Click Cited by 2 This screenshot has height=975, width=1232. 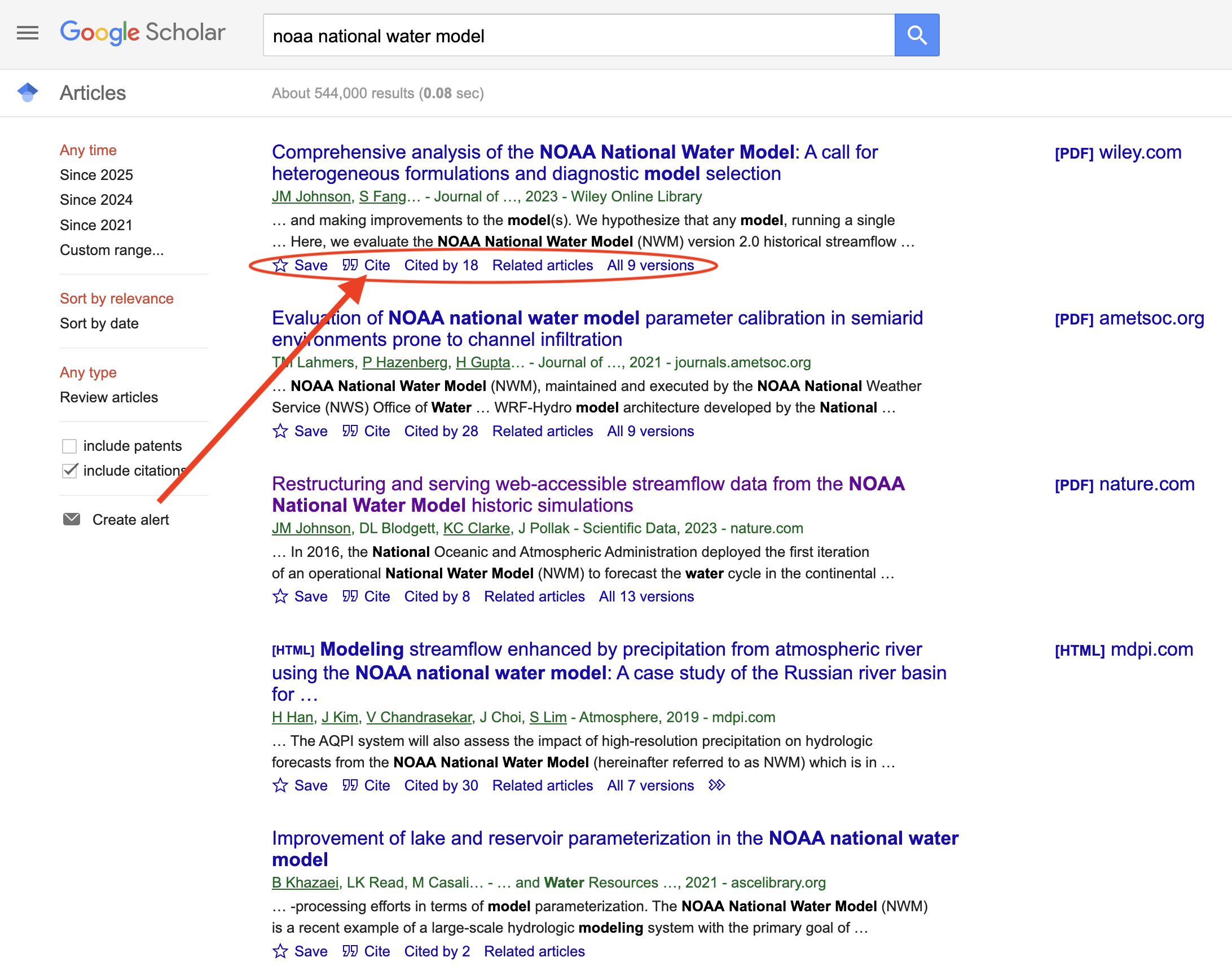(437, 951)
